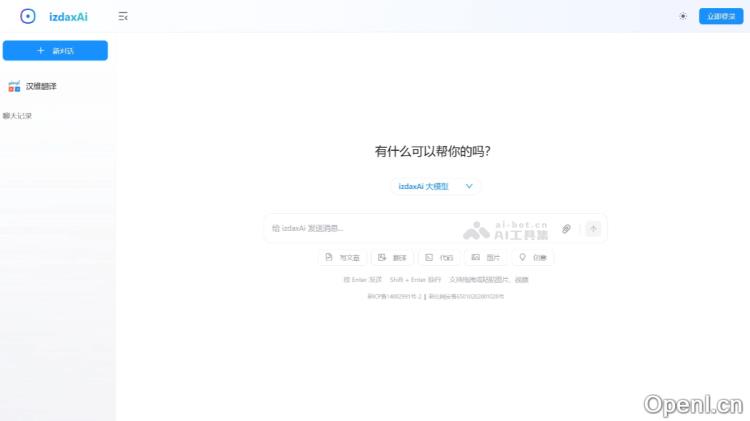
Task: Open the public security filing number link
Action: [x=466, y=297]
